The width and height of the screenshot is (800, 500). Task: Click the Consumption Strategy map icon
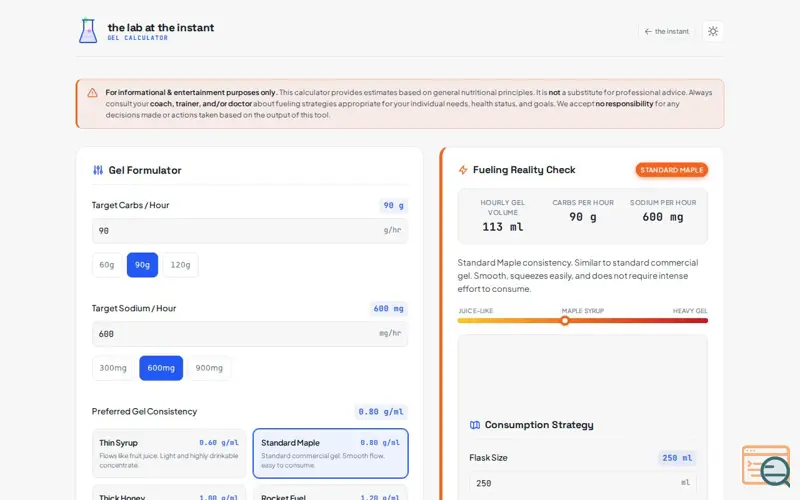[474, 425]
